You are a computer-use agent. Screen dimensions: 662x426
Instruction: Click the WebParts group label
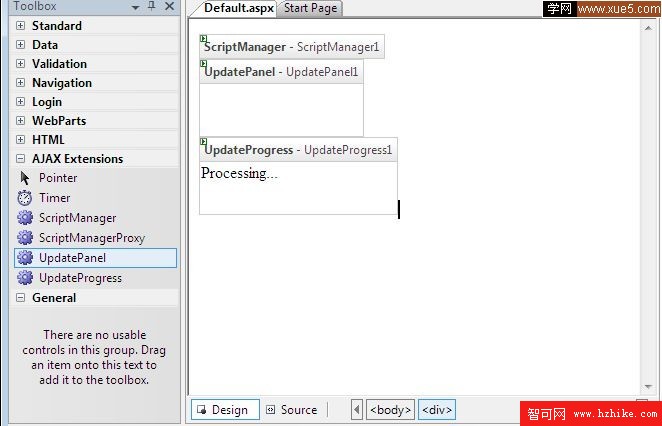click(59, 120)
